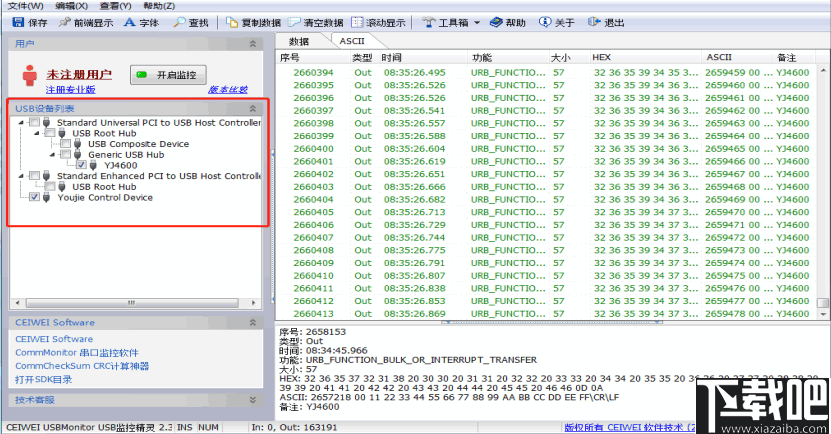Click the 开启监控 start monitoring button
831x434 pixels.
[x=168, y=75]
